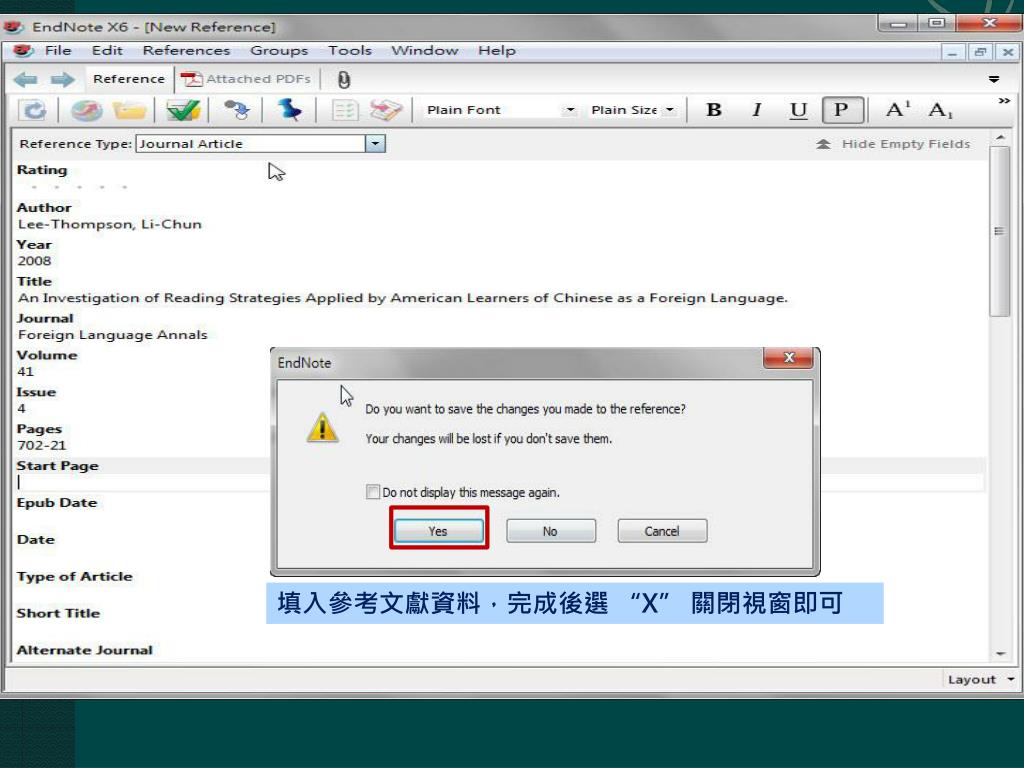Click the Title field text
Viewport: 1024px width, 768px height.
pyautogui.click(x=403, y=298)
